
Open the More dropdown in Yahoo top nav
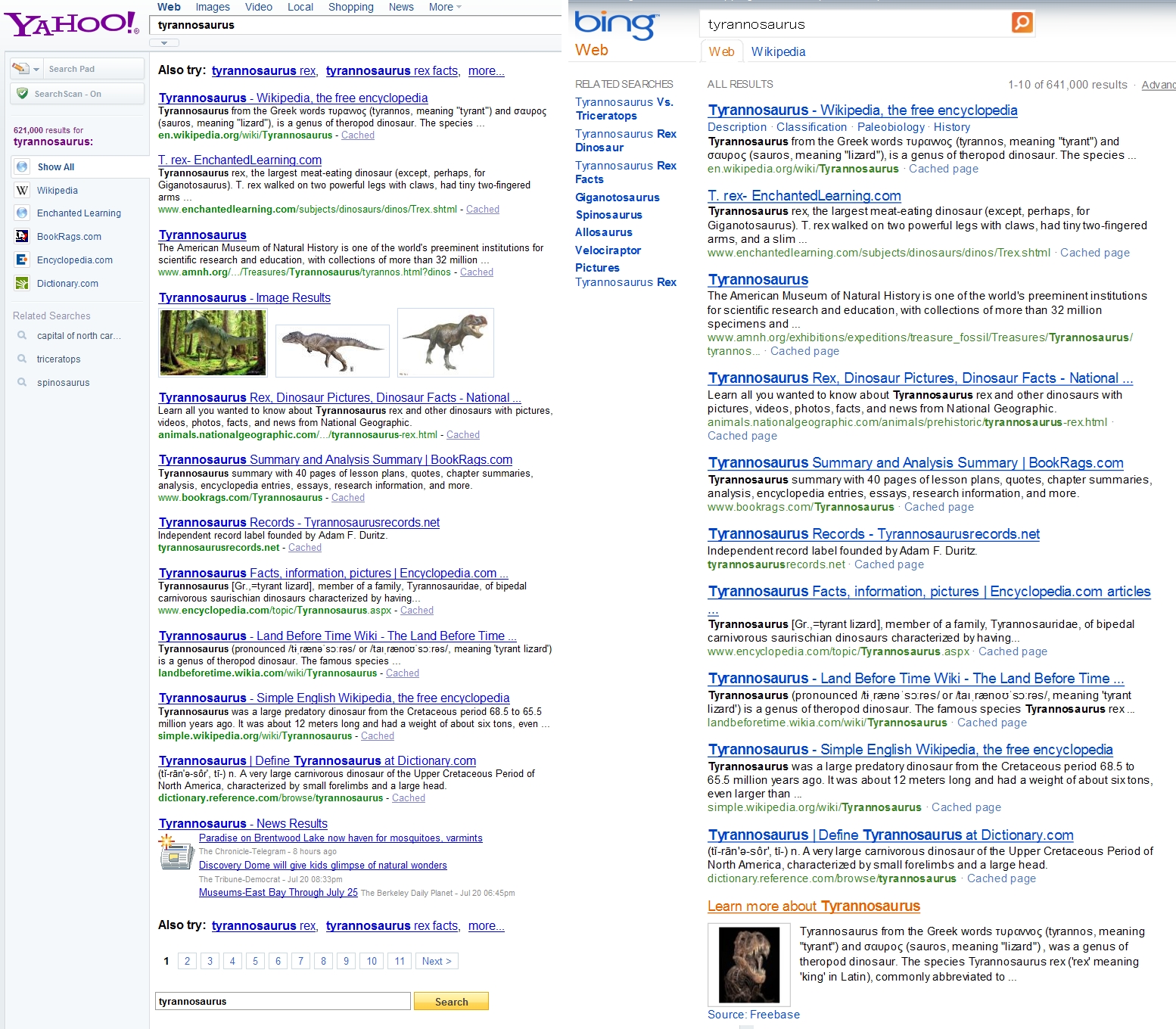(445, 7)
